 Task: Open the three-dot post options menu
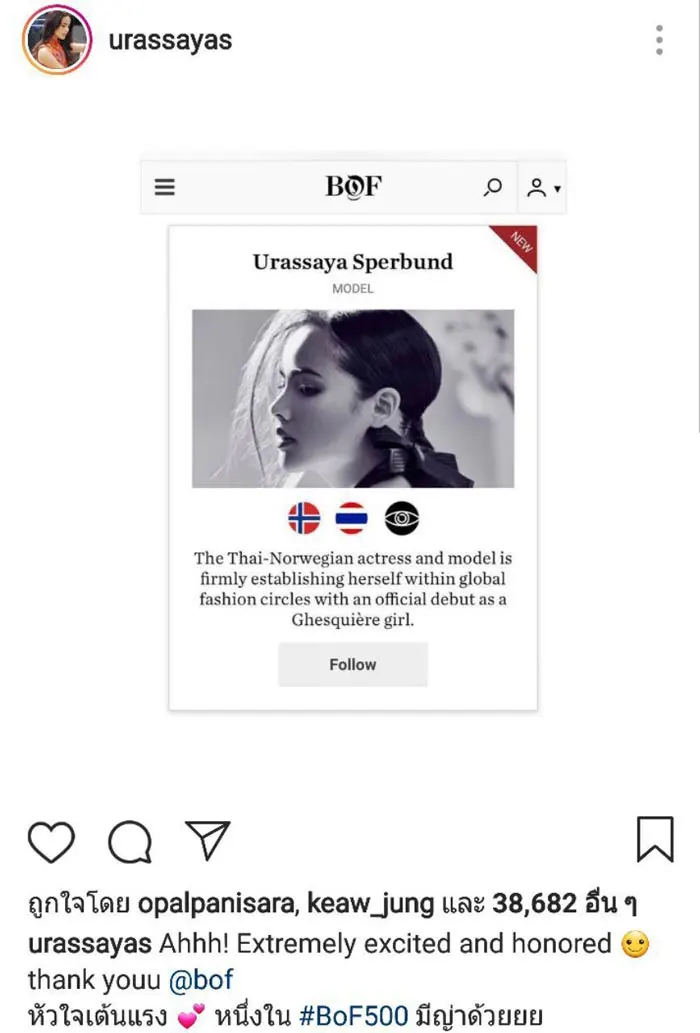[x=659, y=40]
